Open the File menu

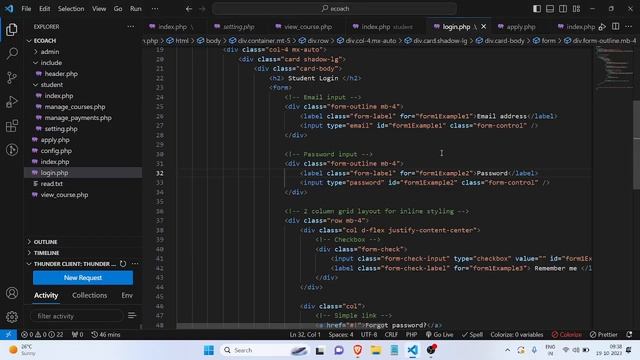coord(26,9)
